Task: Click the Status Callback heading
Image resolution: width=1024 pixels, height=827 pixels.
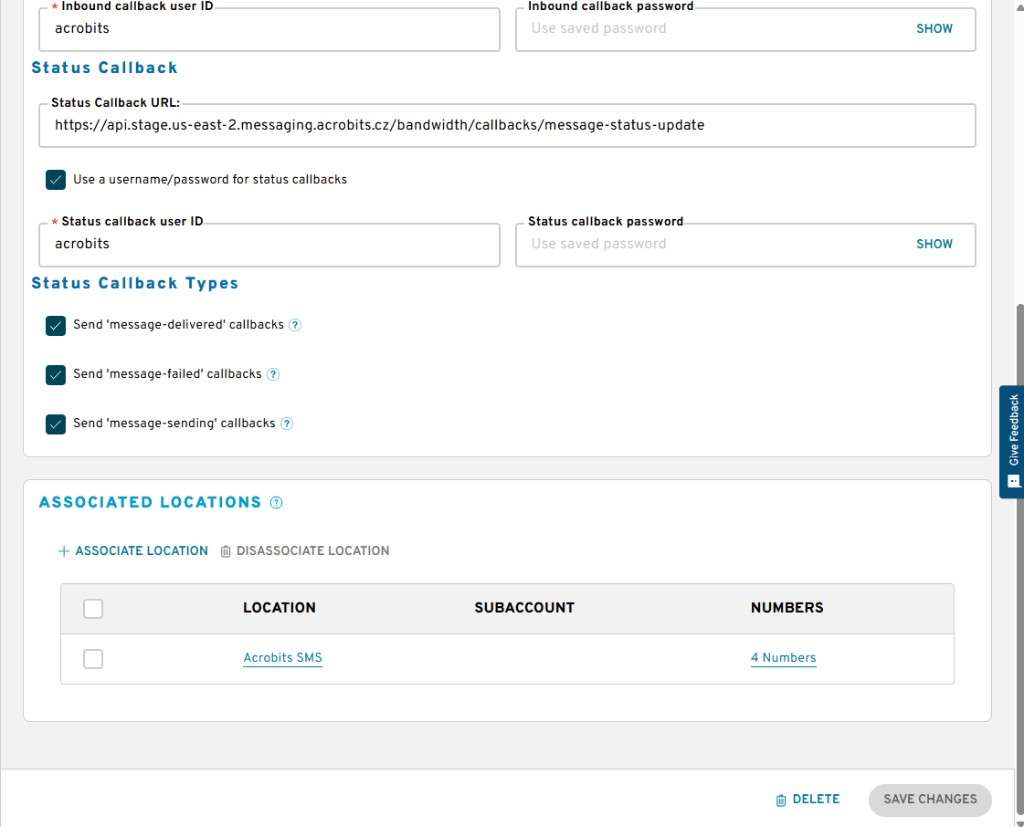Action: coord(104,68)
